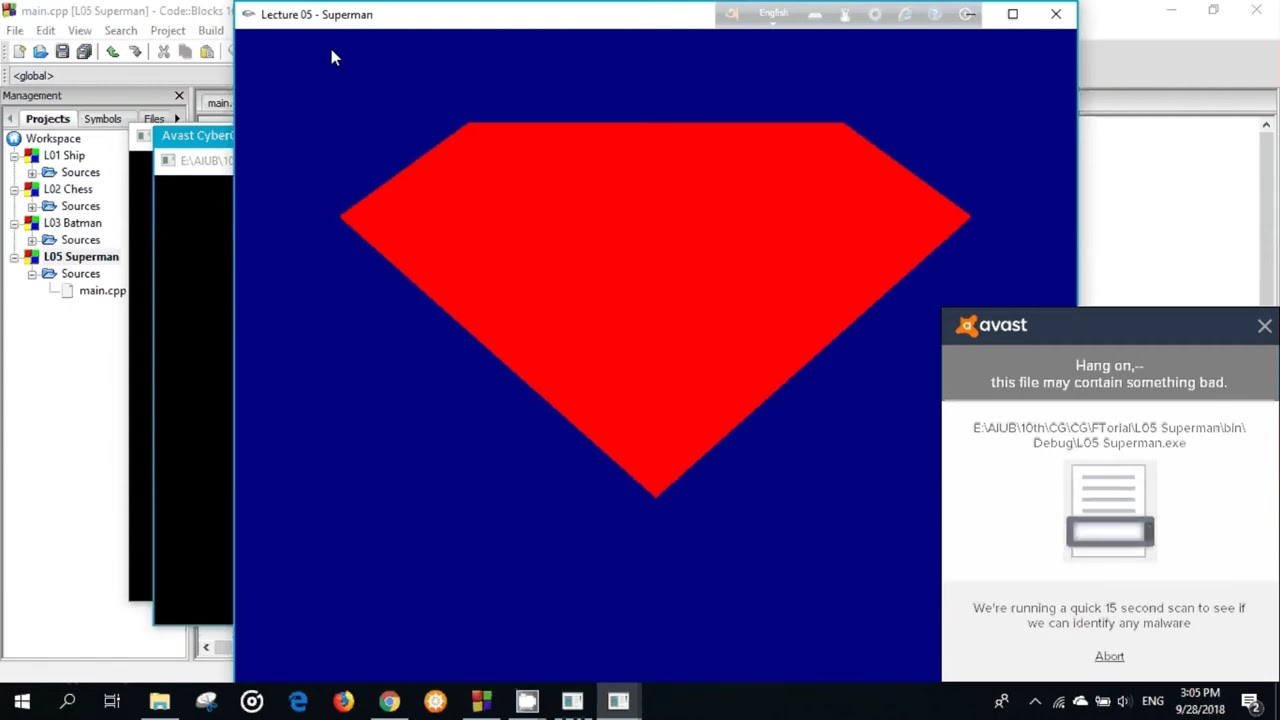The image size is (1280, 720).
Task: Click the Code::Blocks taskbar icon
Action: click(481, 701)
